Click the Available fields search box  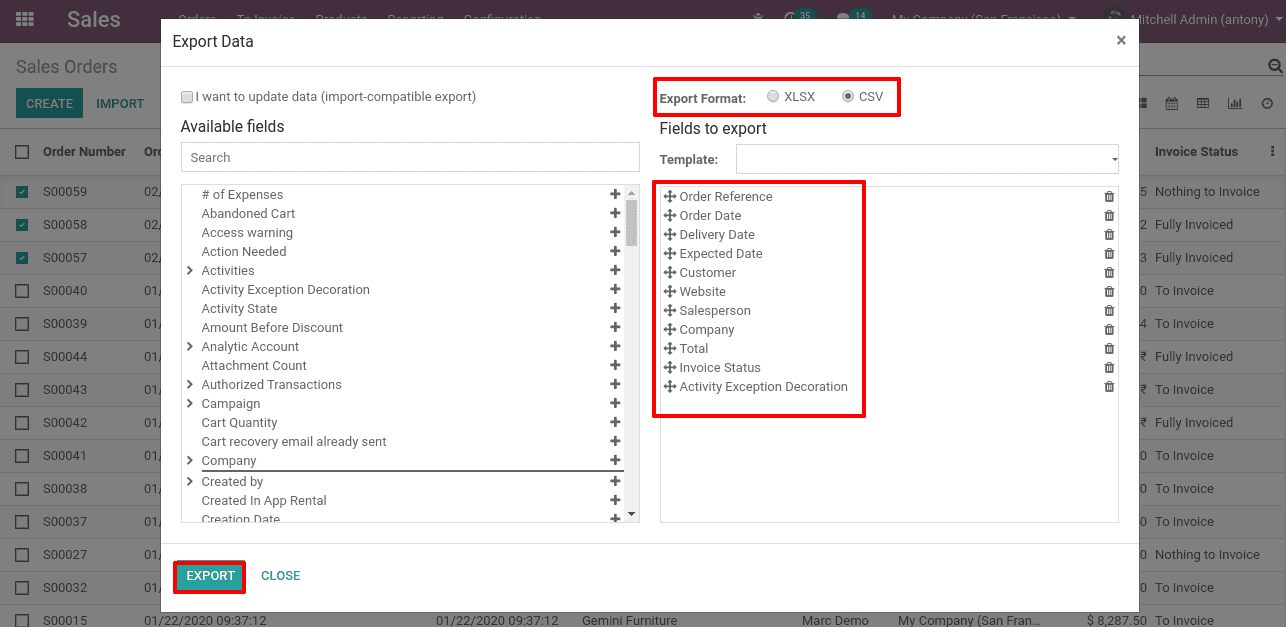pos(410,157)
